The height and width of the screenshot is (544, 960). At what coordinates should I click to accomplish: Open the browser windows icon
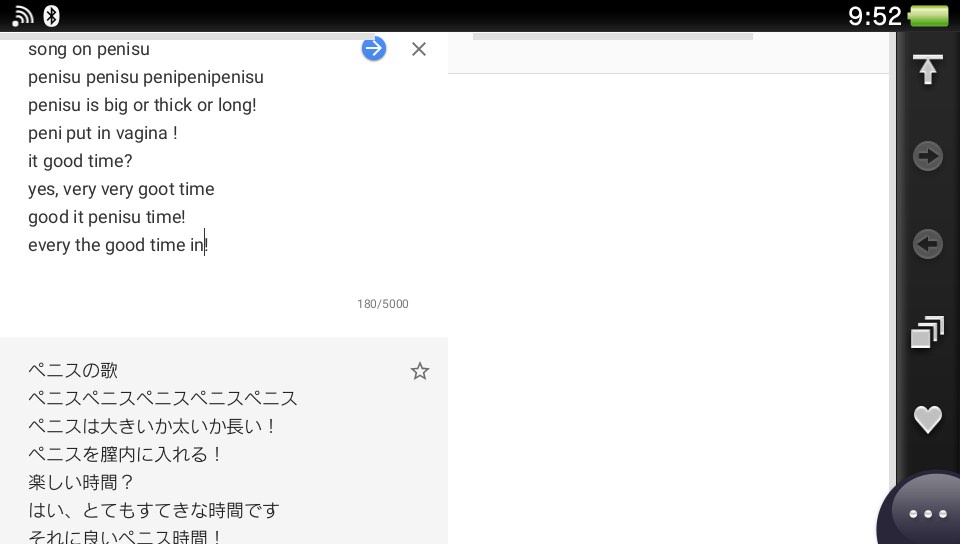coord(928,332)
